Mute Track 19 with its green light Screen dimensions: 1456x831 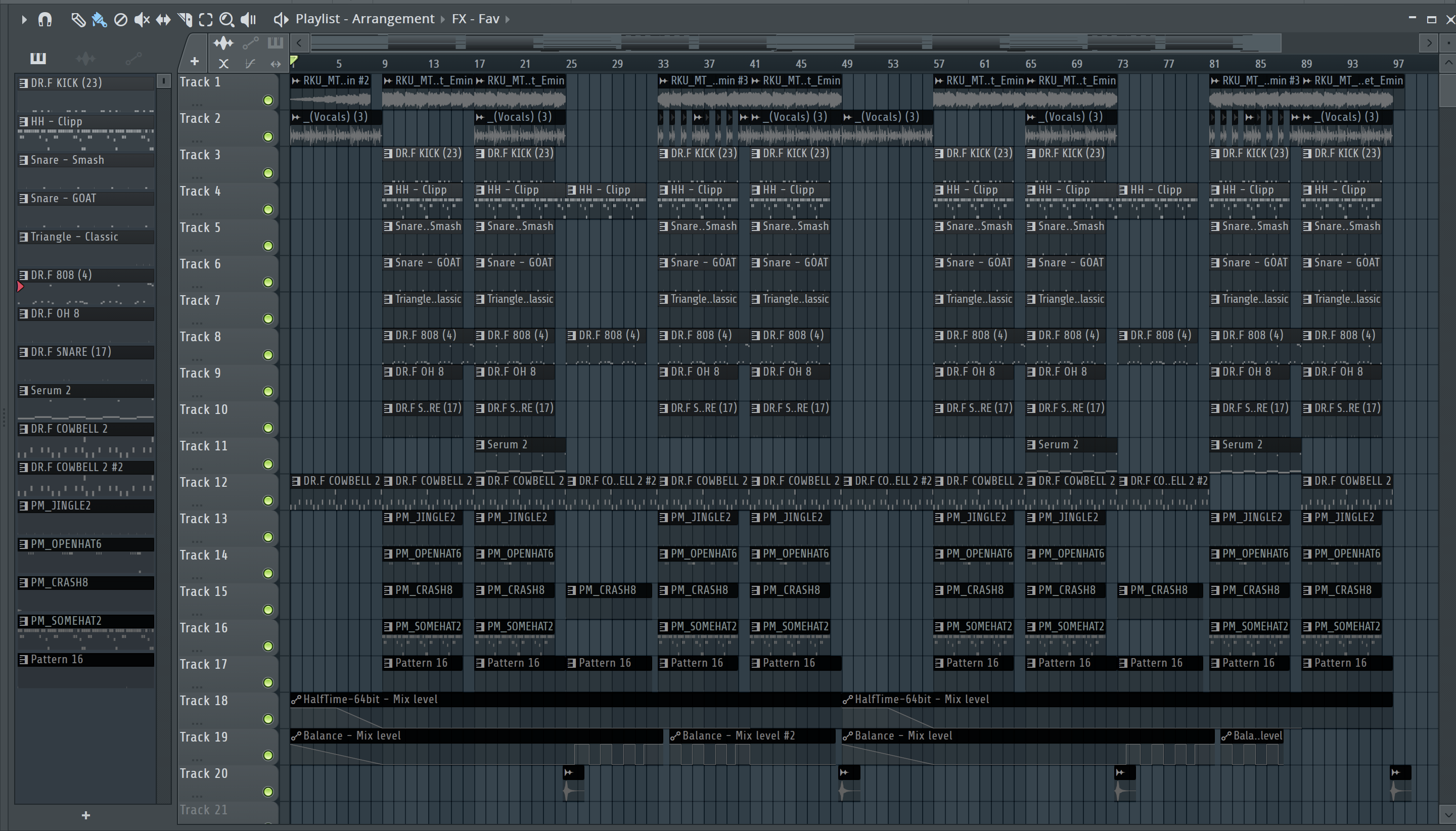click(268, 756)
